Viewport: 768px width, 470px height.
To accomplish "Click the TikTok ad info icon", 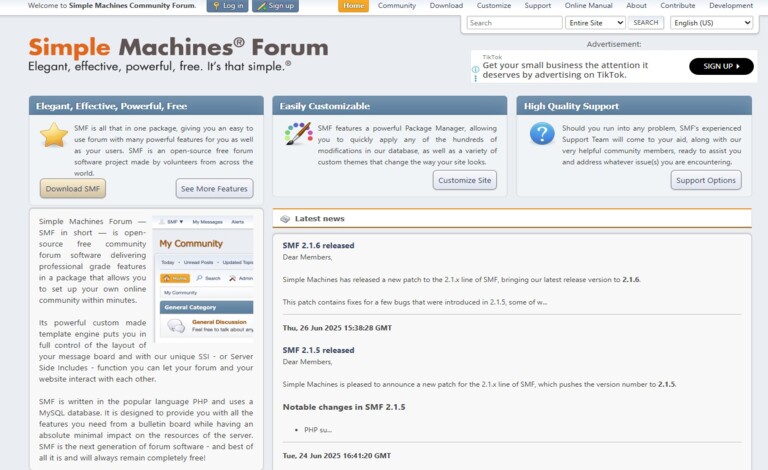I will [x=477, y=69].
